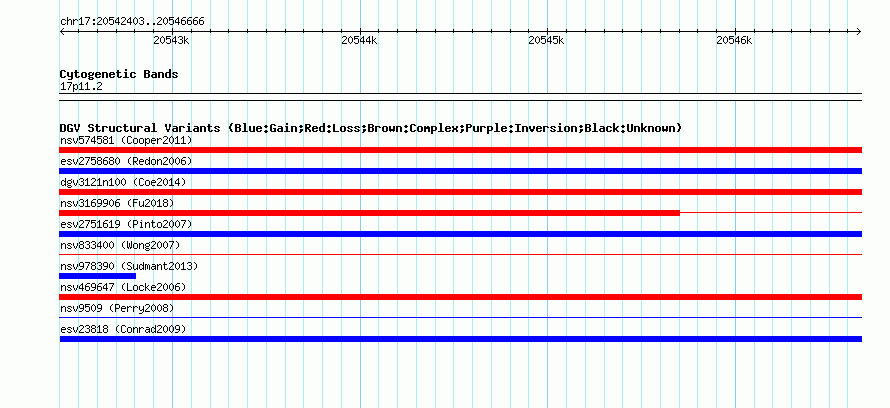Click the nsv469647 (Locke2006) red bar
This screenshot has height=408, width=890.
pyautogui.click(x=460, y=297)
